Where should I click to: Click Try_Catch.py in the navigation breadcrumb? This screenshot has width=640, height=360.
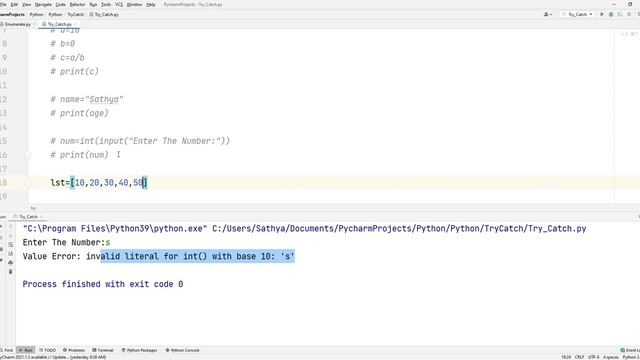[104, 14]
